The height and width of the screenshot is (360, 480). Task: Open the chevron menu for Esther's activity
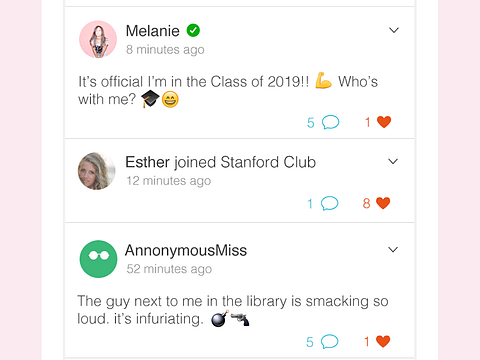coord(393,162)
